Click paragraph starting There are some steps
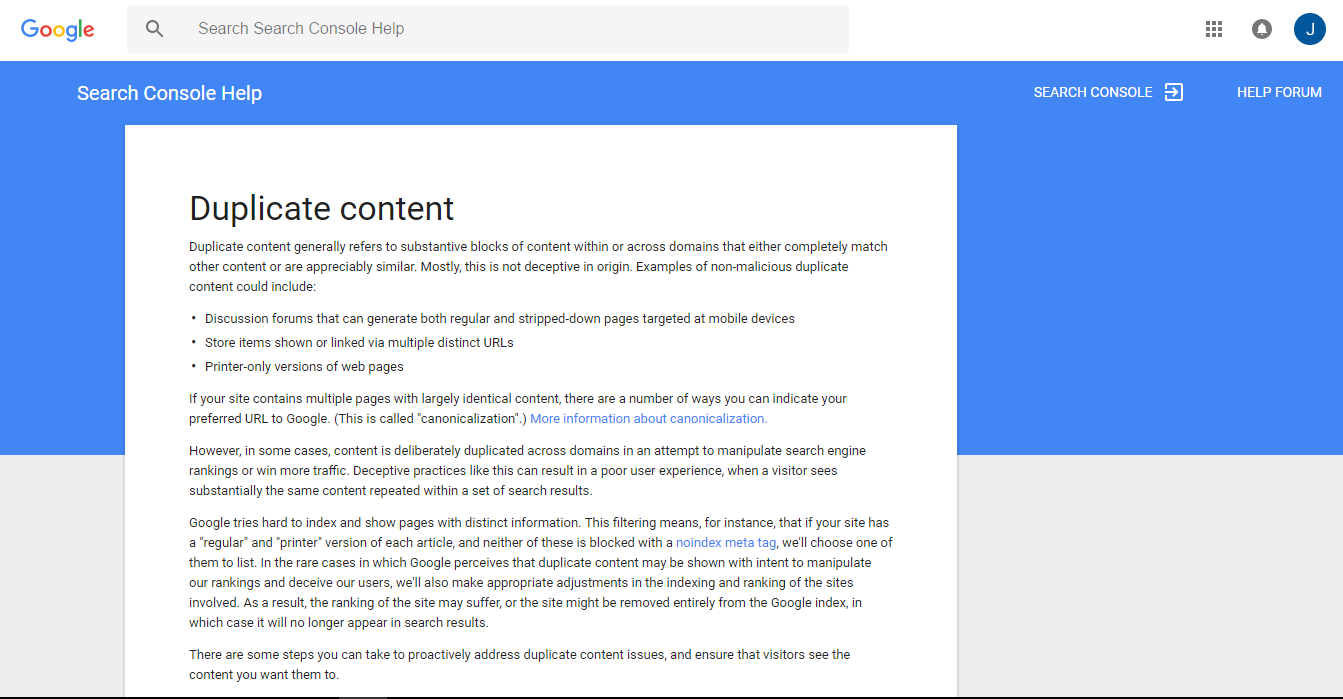The height and width of the screenshot is (699, 1343). (519, 664)
